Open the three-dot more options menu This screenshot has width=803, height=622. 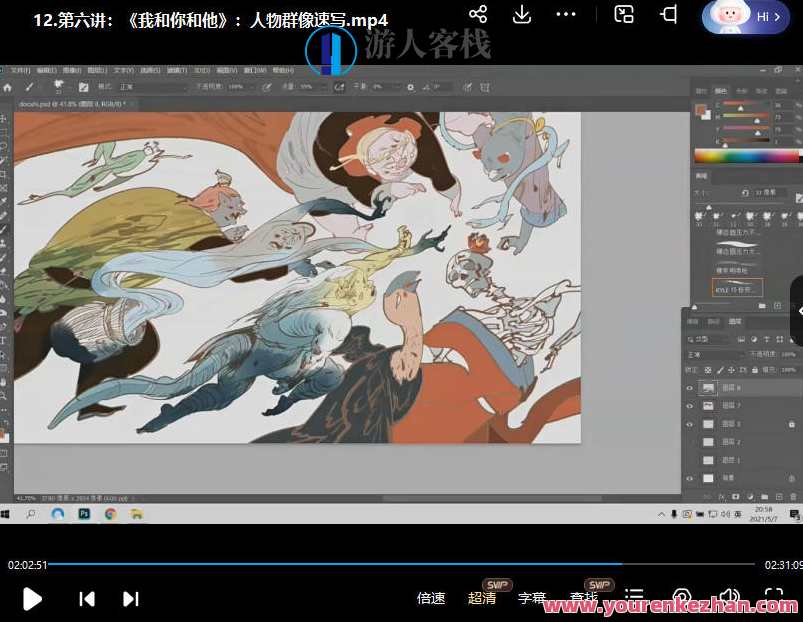click(566, 14)
